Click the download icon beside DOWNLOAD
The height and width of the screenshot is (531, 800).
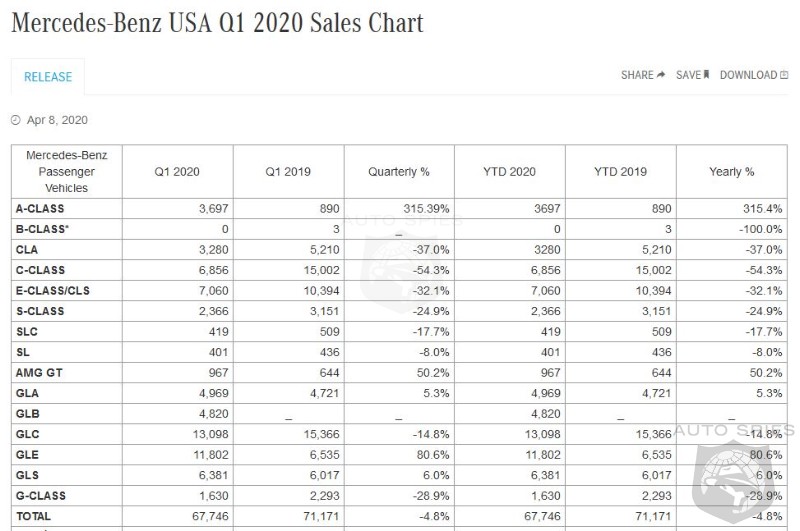784,75
